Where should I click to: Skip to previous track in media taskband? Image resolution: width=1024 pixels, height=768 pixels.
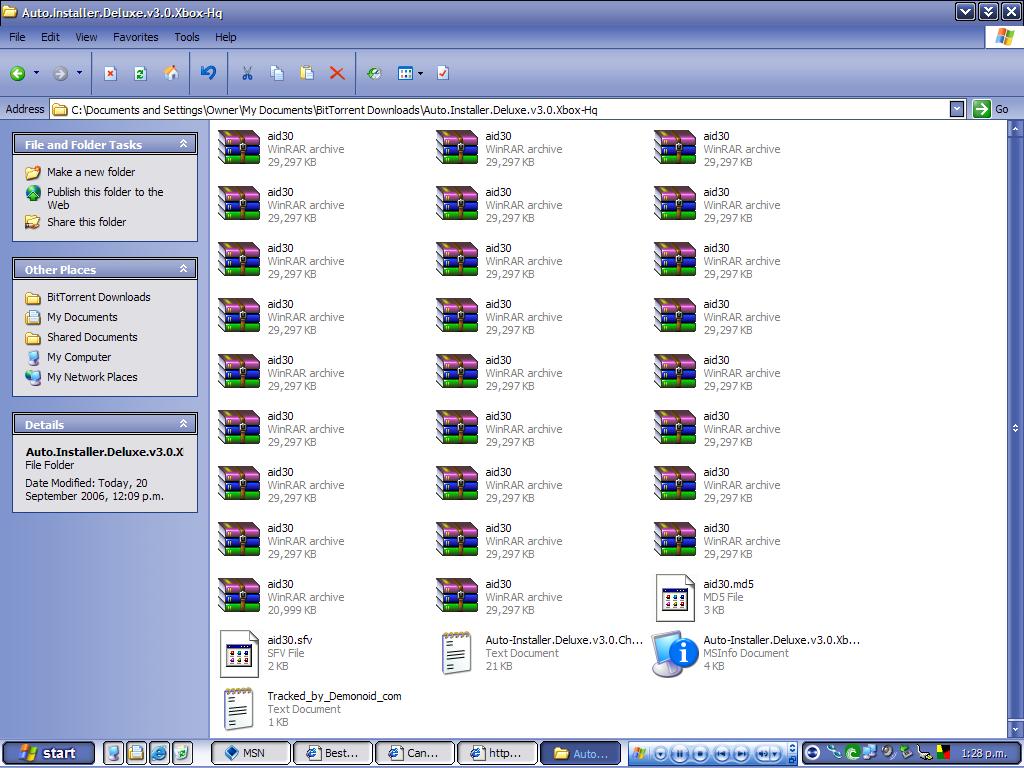click(721, 754)
